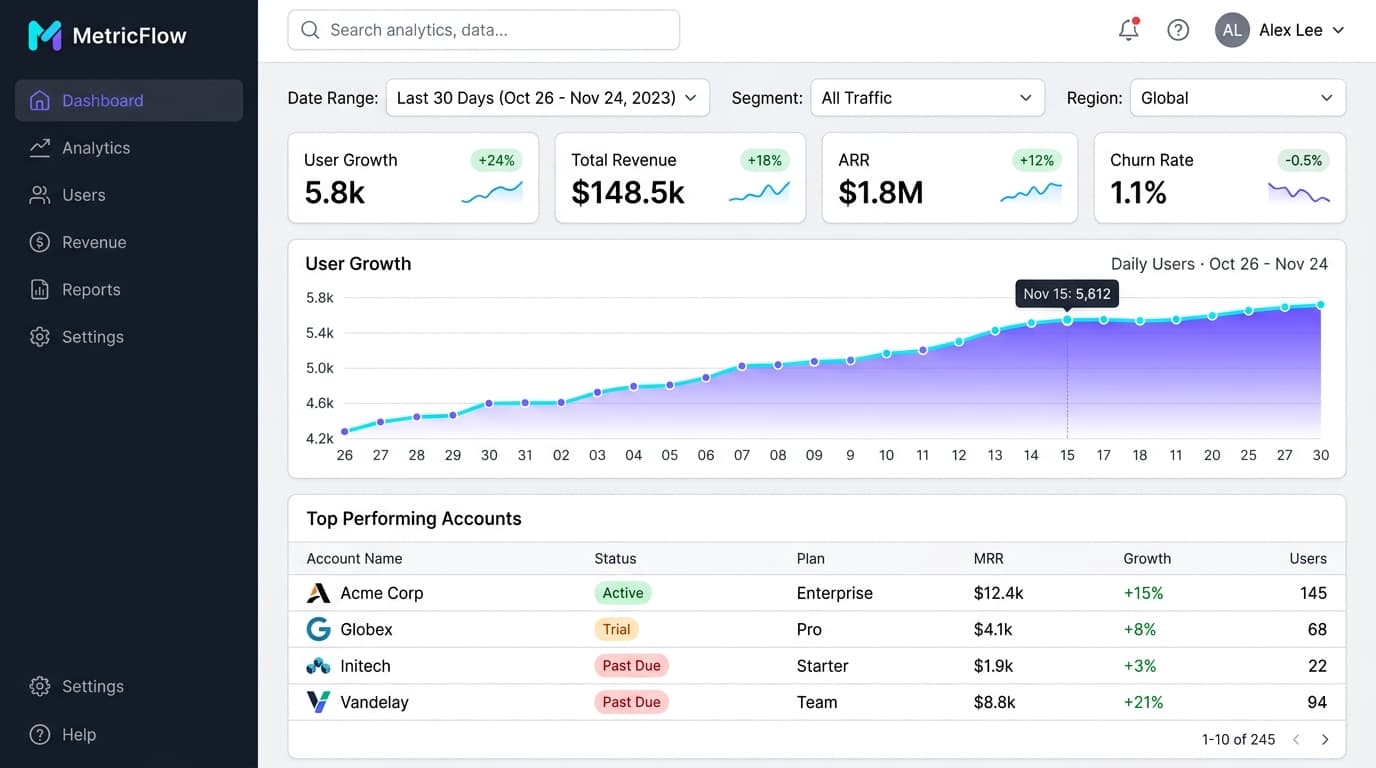Click the Analytics trend icon in sidebar
Viewport: 1376px width, 768px height.
(40, 148)
